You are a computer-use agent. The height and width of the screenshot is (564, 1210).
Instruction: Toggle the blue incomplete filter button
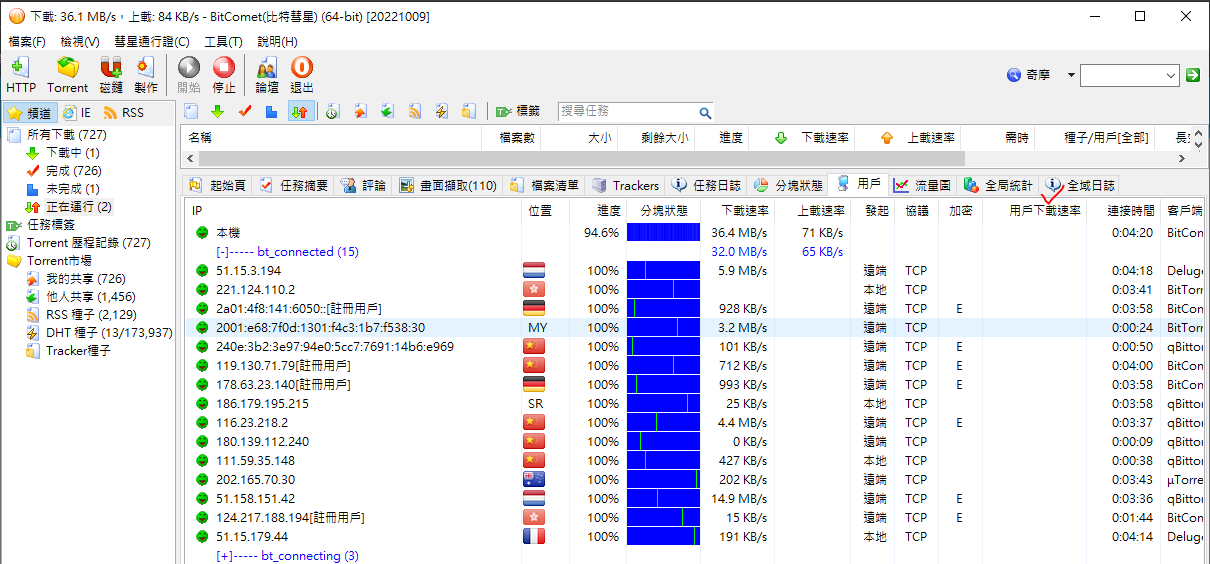(x=271, y=111)
